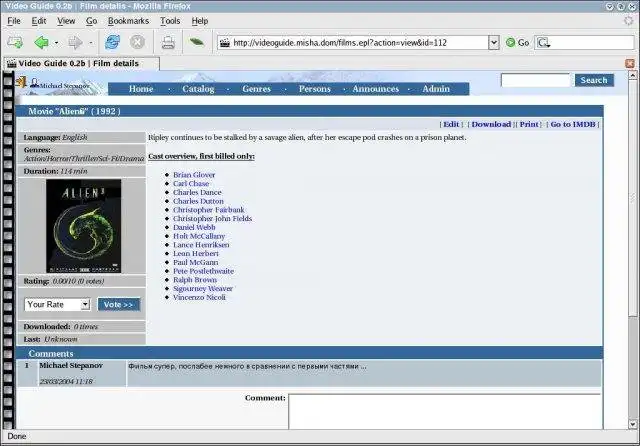Open the Vincenzo Nicoli cast link
The image size is (640, 446).
coord(199,297)
